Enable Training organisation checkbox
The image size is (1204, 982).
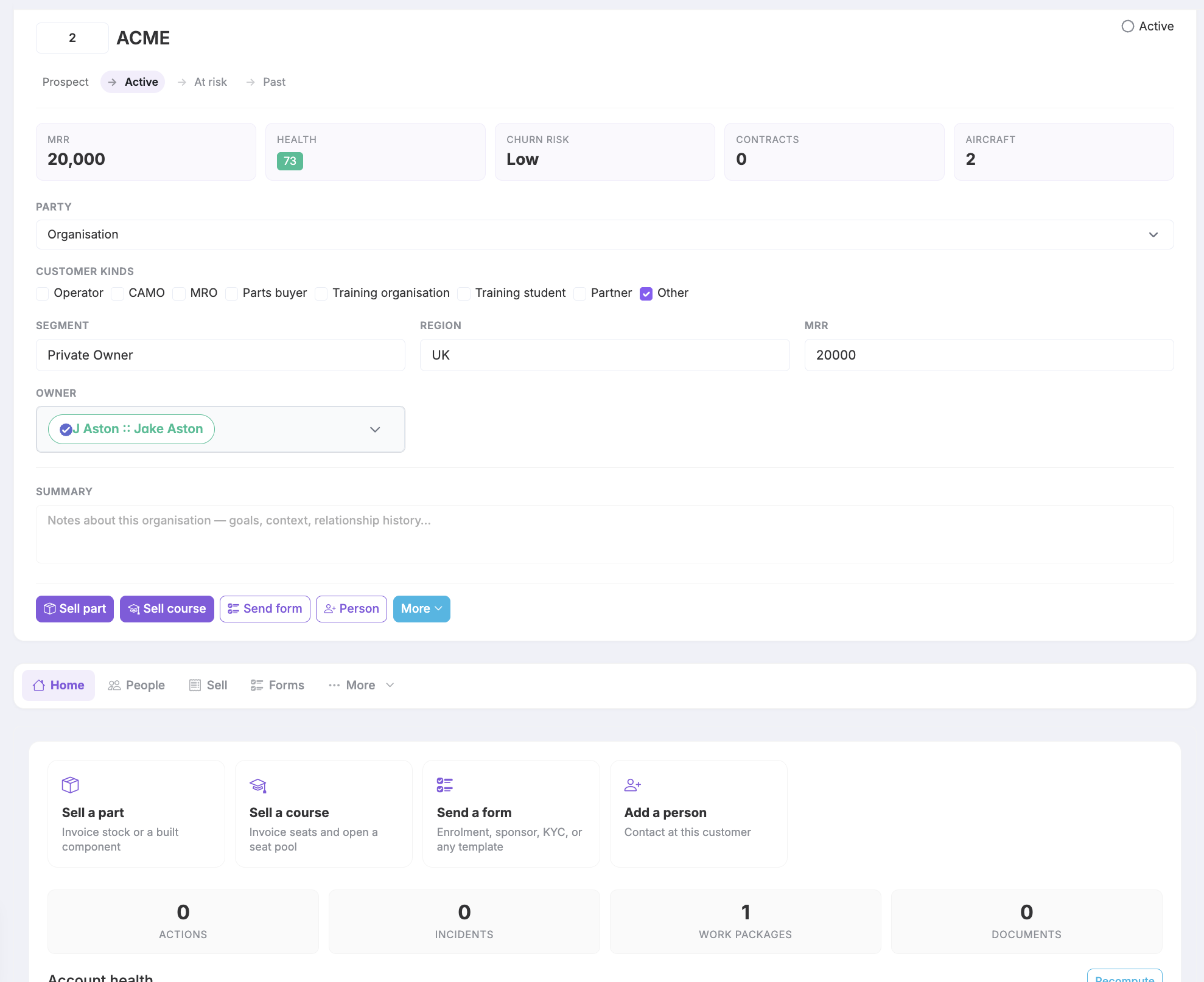click(x=321, y=294)
